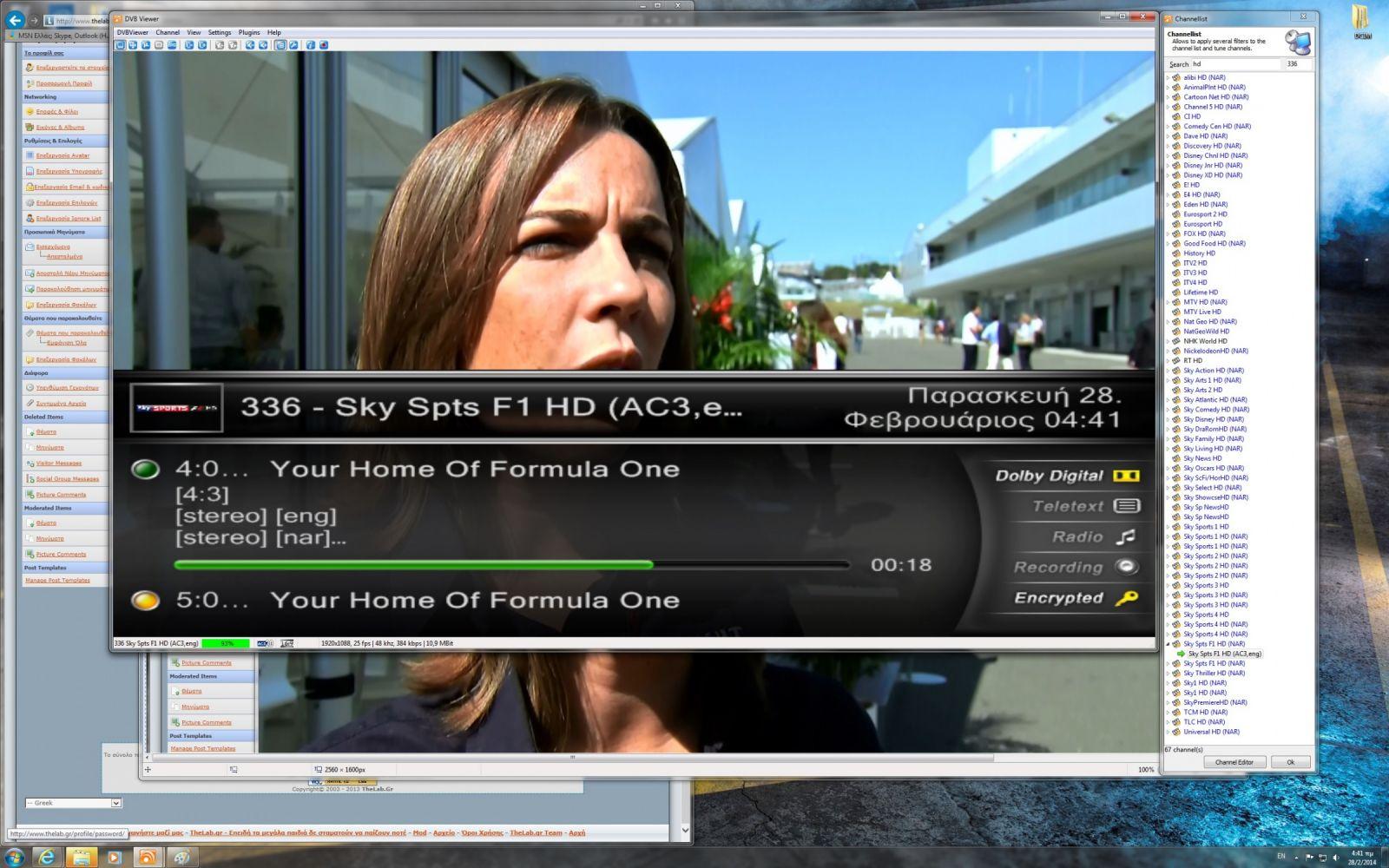The height and width of the screenshot is (868, 1389).
Task: Click the red record toolbar icon
Action: (x=324, y=45)
